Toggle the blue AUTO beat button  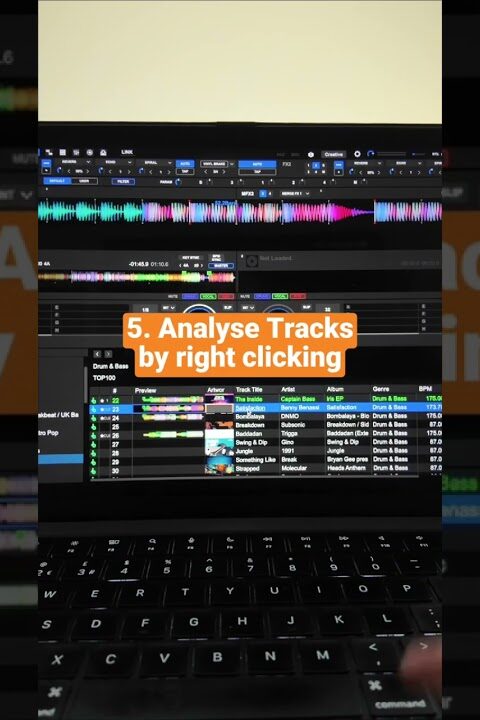(x=257, y=164)
